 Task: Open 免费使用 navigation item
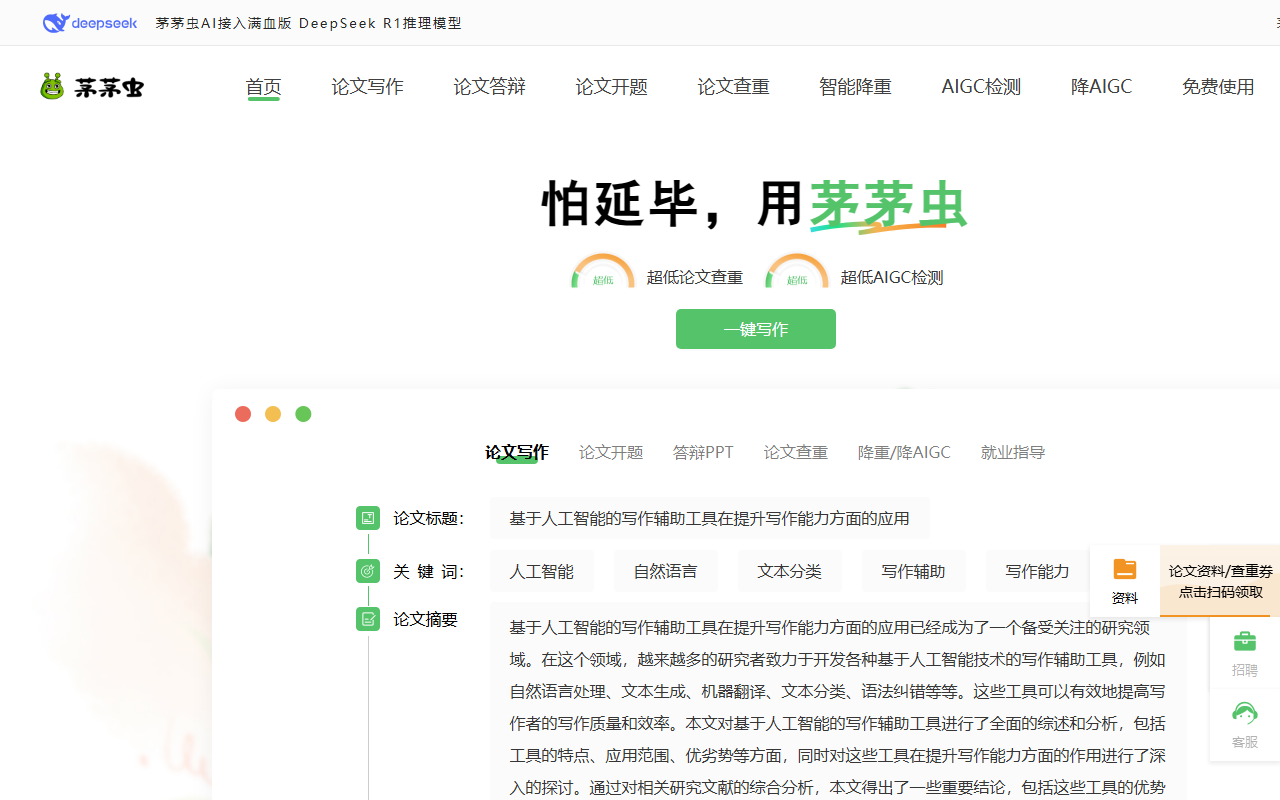[1218, 87]
